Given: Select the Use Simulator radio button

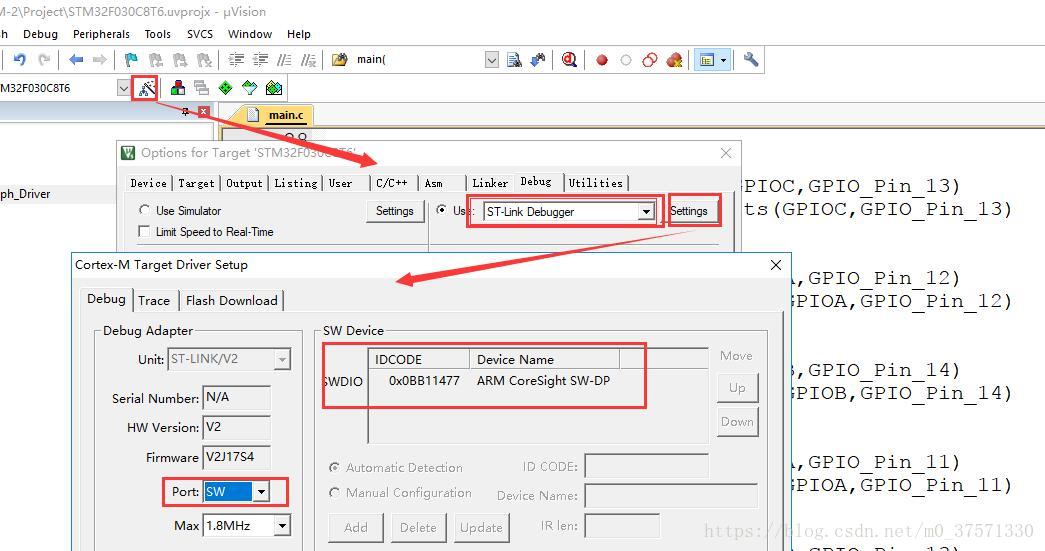Looking at the screenshot, I should [144, 210].
